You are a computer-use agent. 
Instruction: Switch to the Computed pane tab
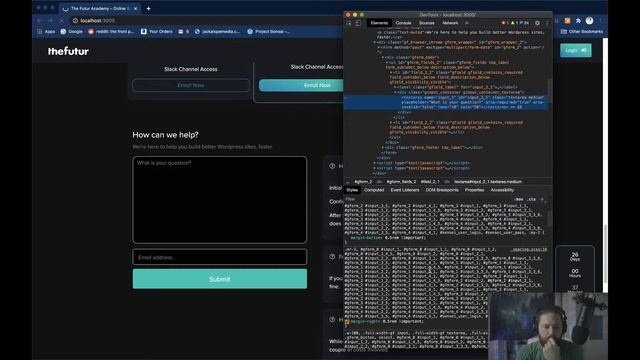374,190
